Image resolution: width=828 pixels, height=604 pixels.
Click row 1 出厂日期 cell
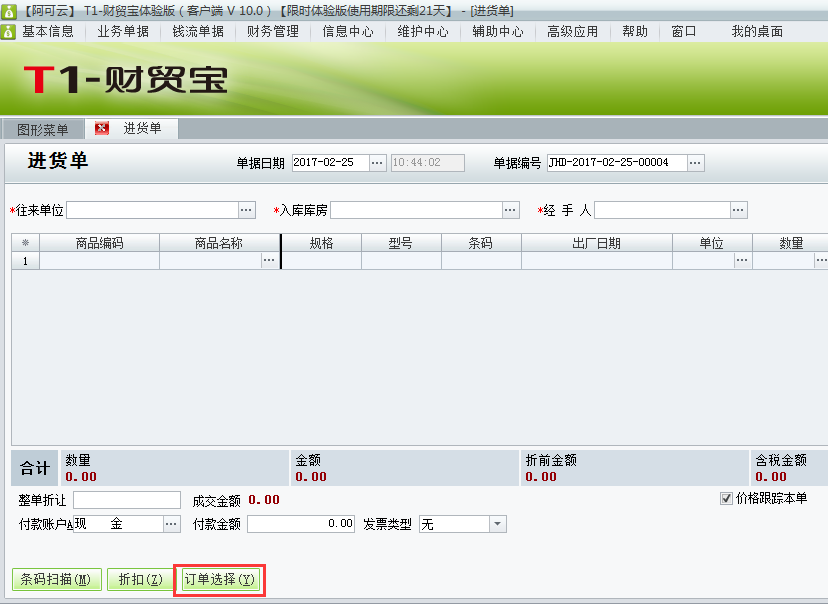pyautogui.click(x=597, y=261)
